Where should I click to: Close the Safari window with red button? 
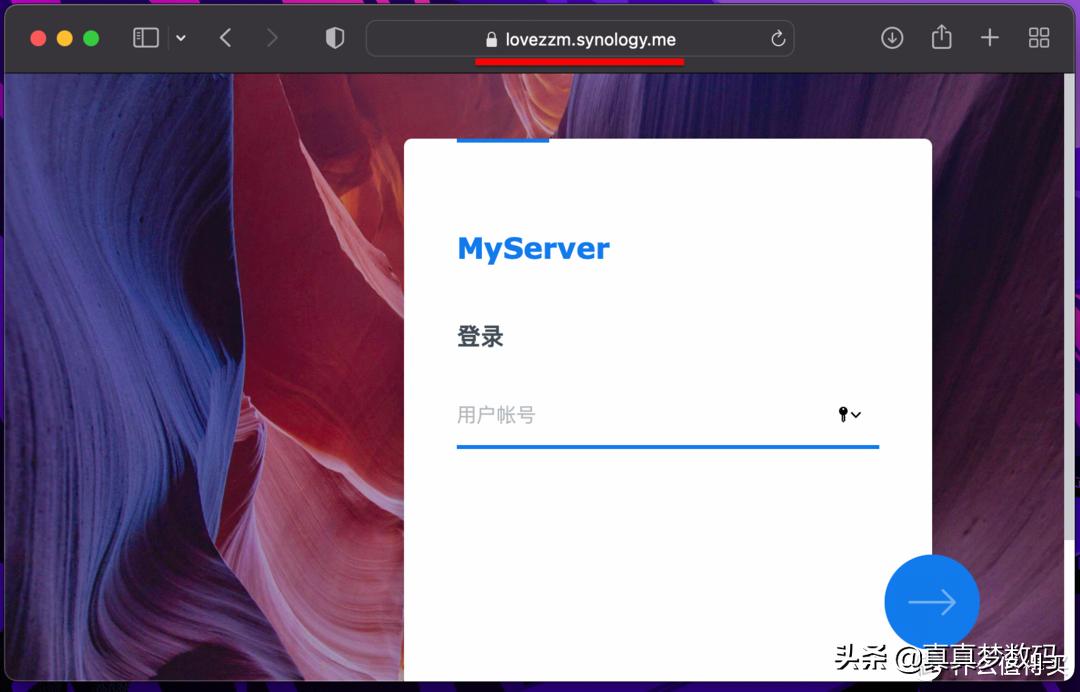point(39,39)
